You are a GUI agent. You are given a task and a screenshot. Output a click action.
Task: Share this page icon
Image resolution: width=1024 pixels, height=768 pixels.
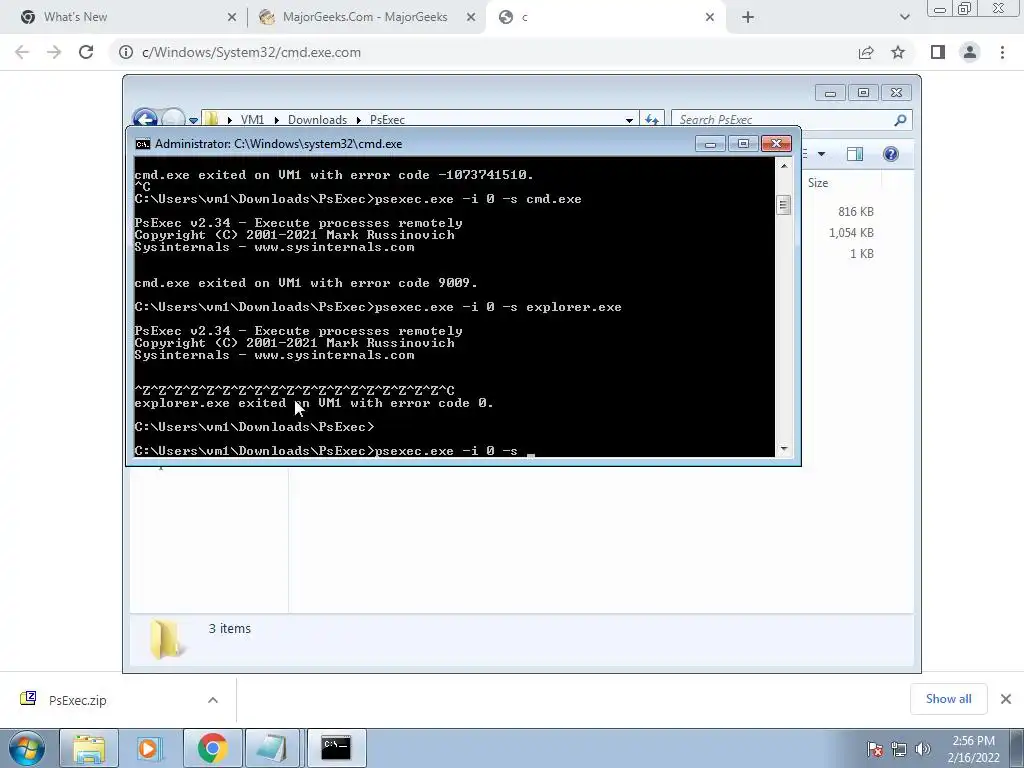click(x=866, y=52)
